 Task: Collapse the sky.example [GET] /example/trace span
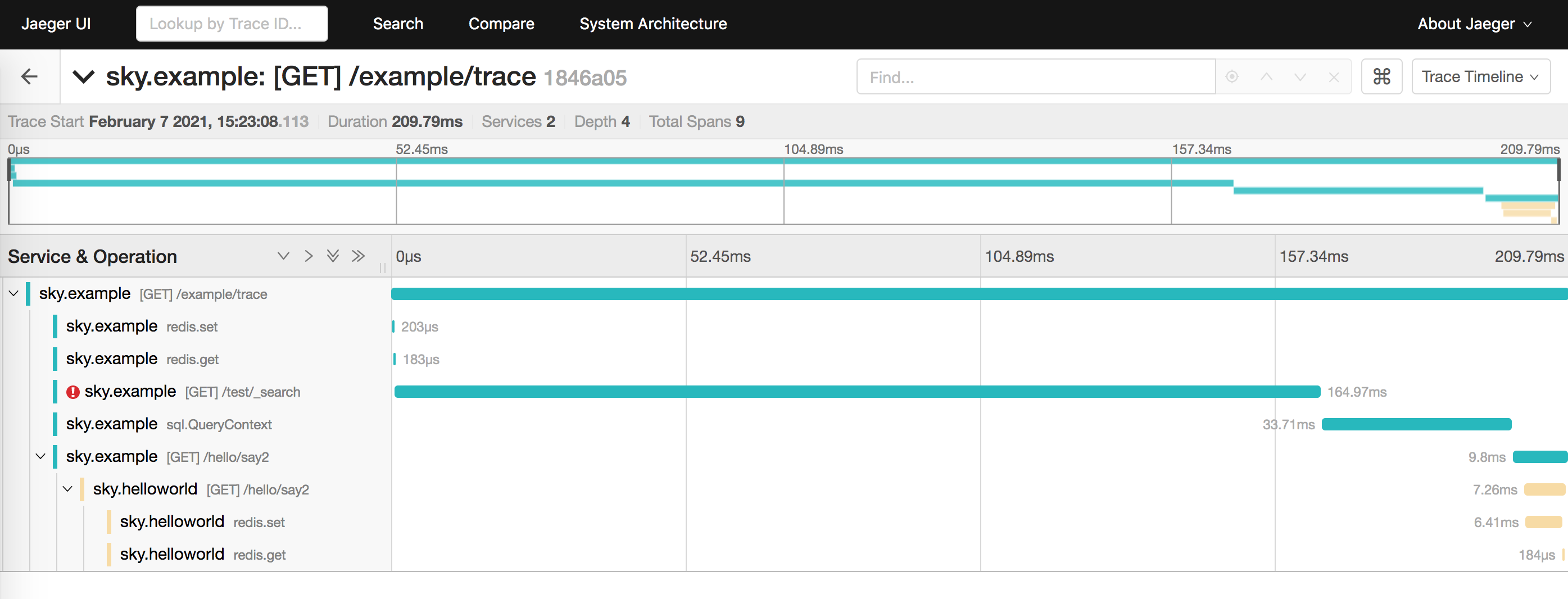pos(13,293)
